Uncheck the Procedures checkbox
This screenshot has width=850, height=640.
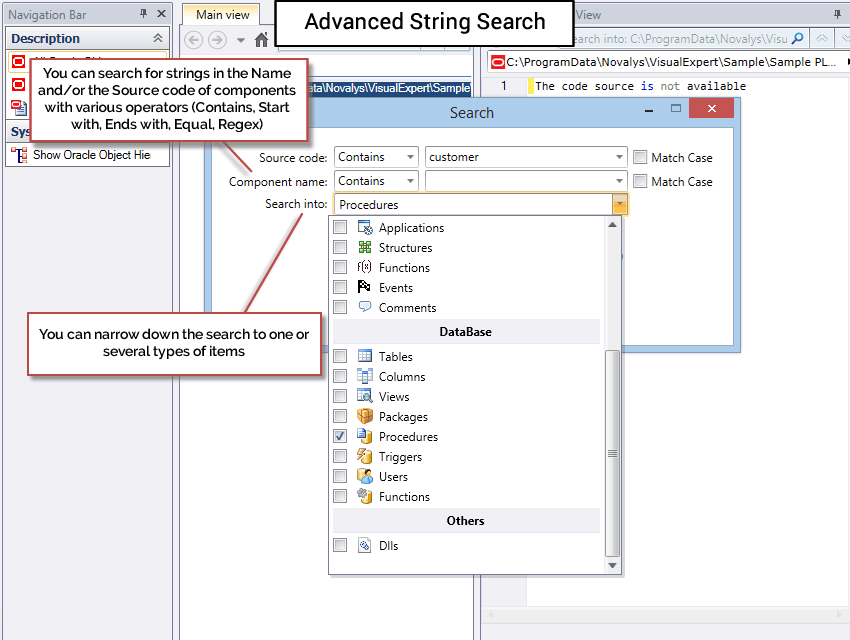340,437
